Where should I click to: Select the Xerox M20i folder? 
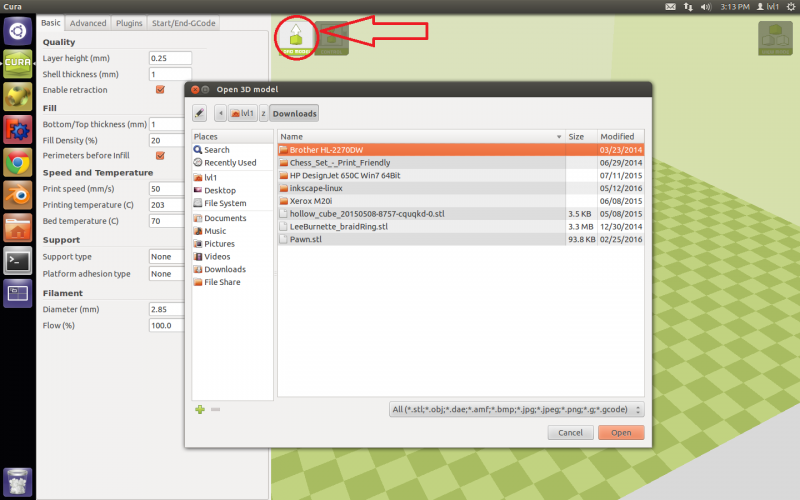[461, 201]
